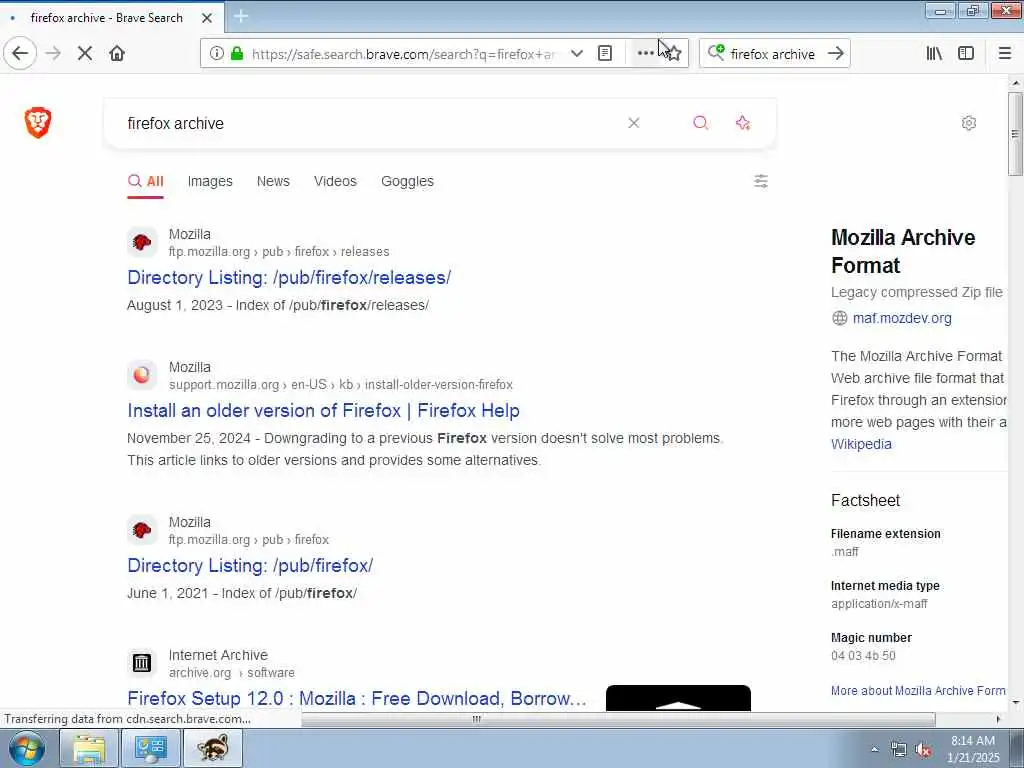The height and width of the screenshot is (768, 1024).
Task: Switch to News tab
Action: (273, 182)
